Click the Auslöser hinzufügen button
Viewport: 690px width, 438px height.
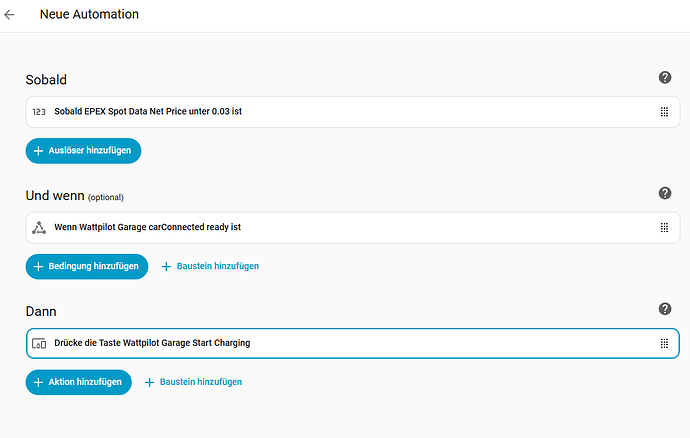(x=84, y=151)
